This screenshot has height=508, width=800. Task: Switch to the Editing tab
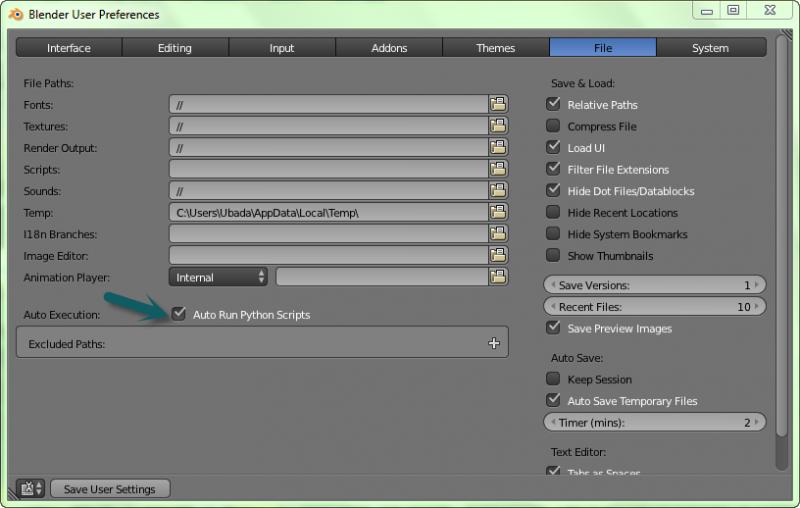pos(175,47)
